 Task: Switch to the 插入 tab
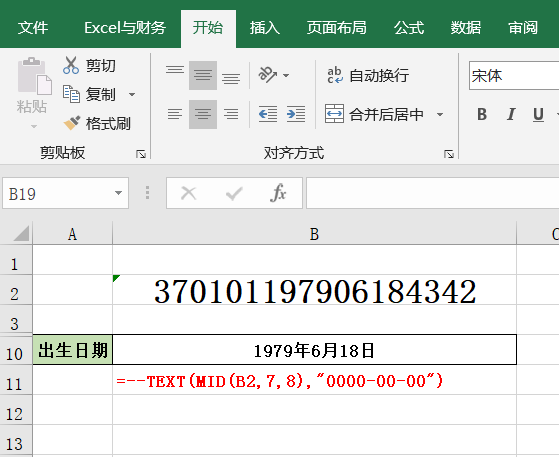[x=265, y=28]
